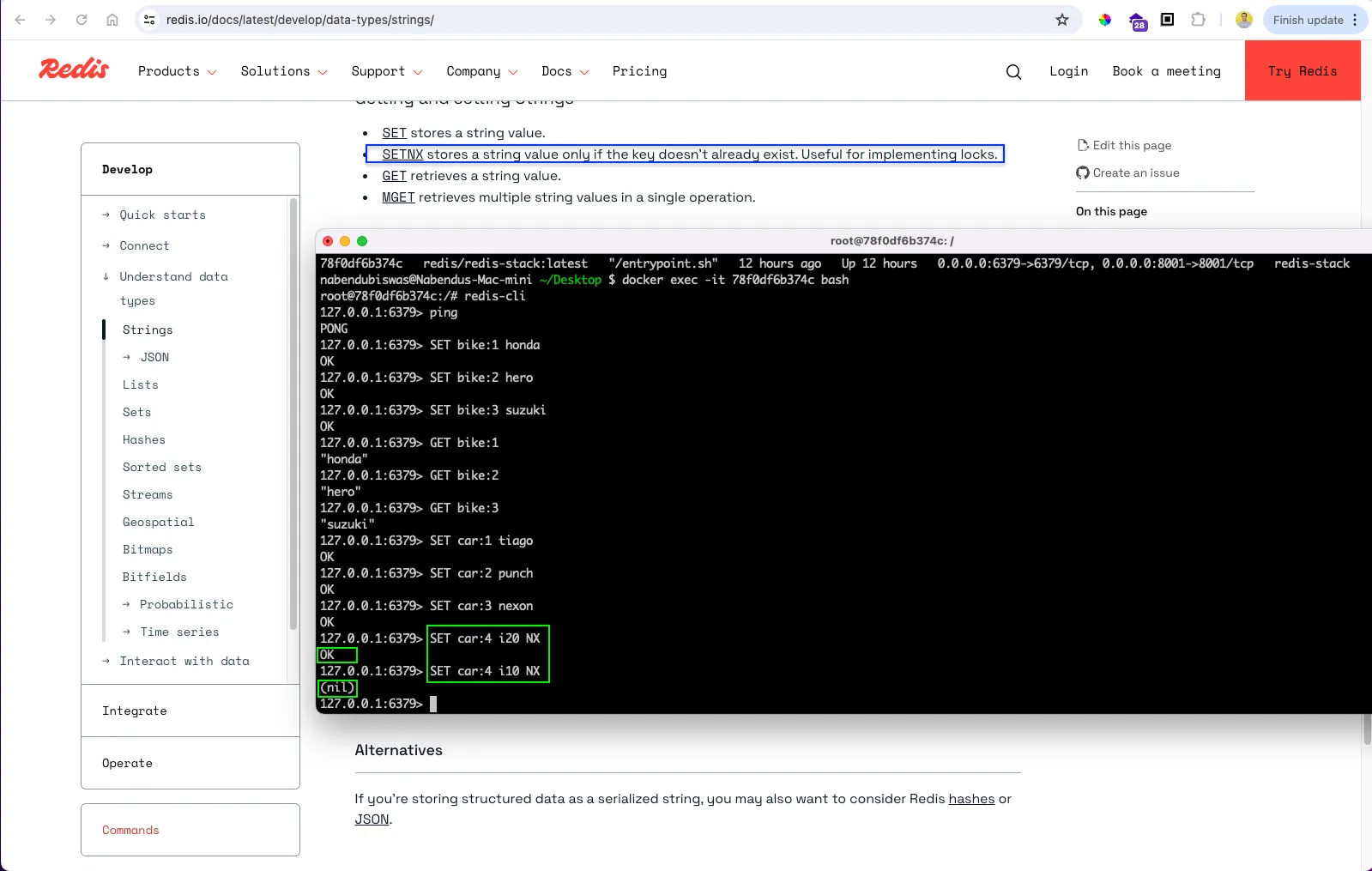Select Hashes in the sidebar
1372x871 pixels.
(x=144, y=439)
